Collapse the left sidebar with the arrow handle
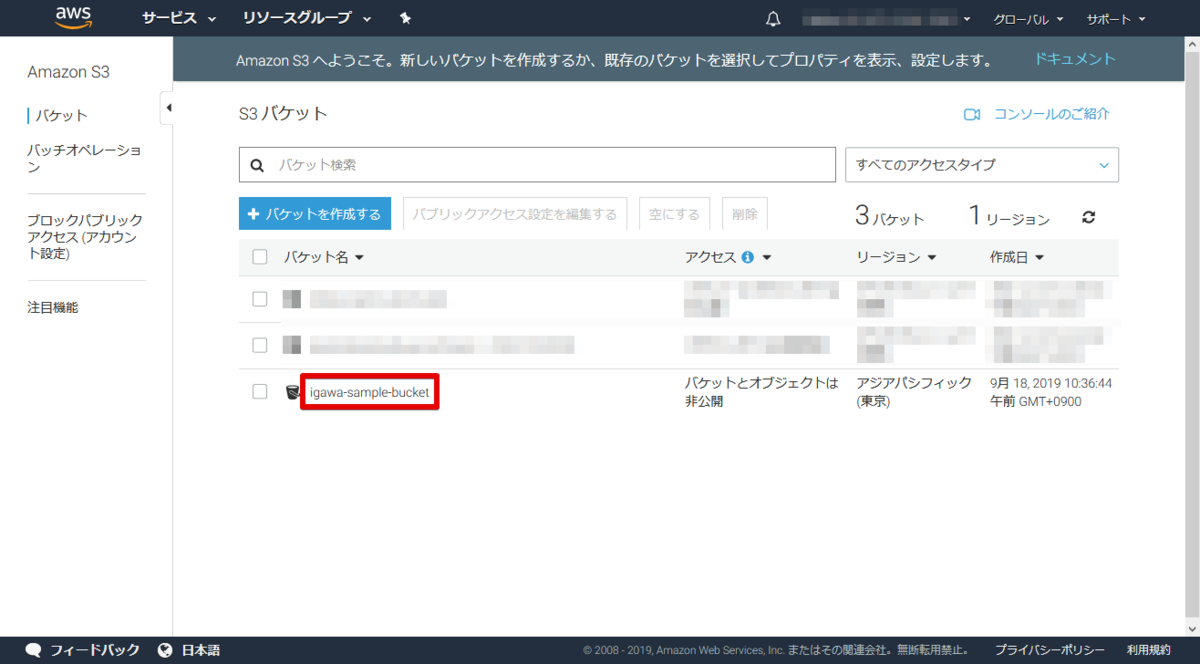Viewport: 1200px width, 664px height. [x=168, y=107]
